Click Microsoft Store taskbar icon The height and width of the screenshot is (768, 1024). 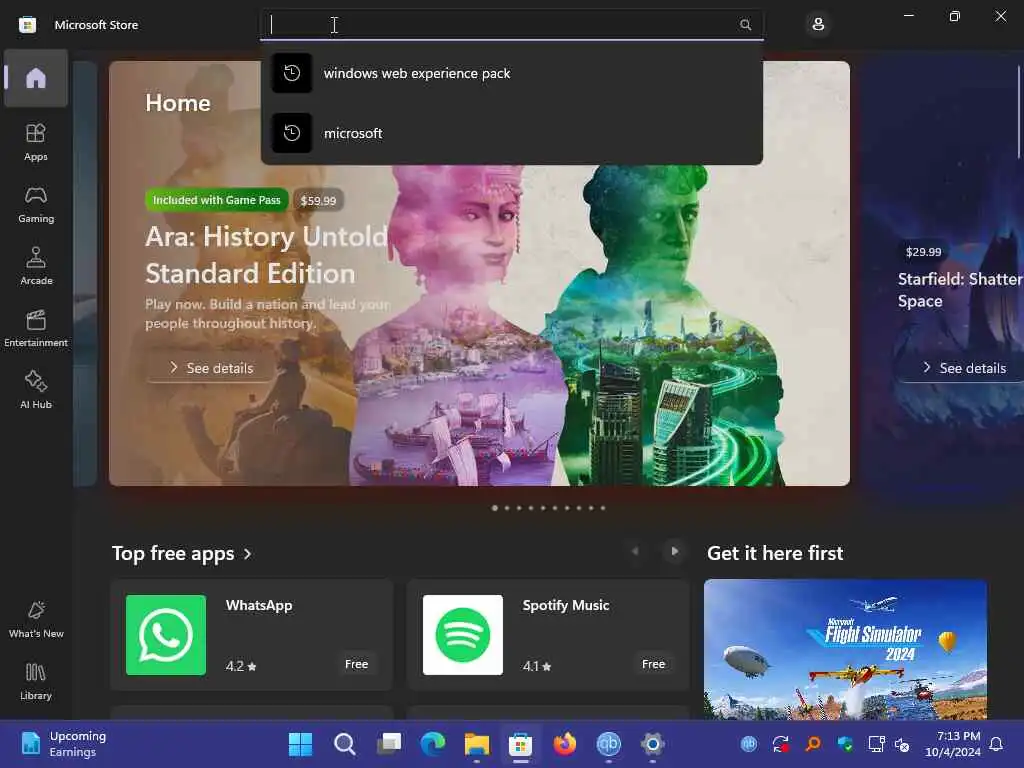pyautogui.click(x=520, y=744)
